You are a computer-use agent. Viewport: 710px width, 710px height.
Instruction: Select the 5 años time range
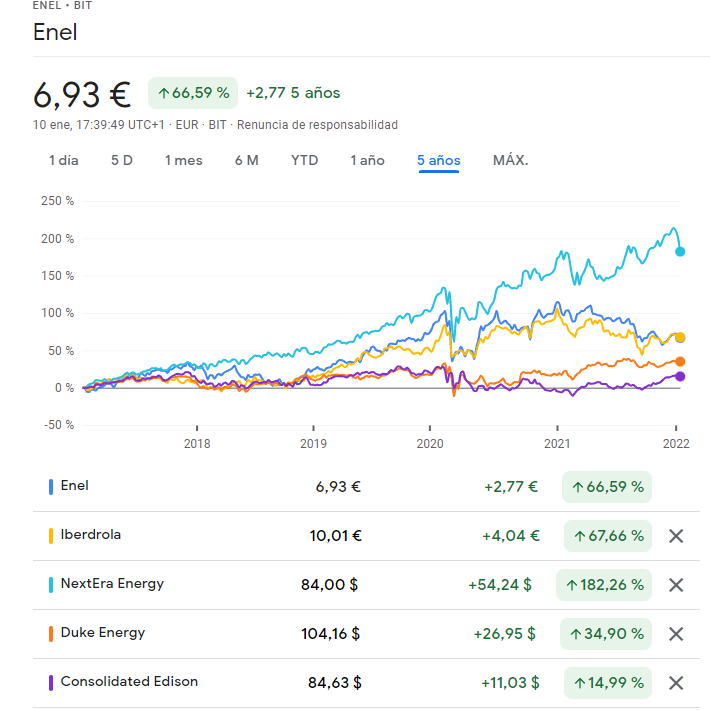point(439,160)
